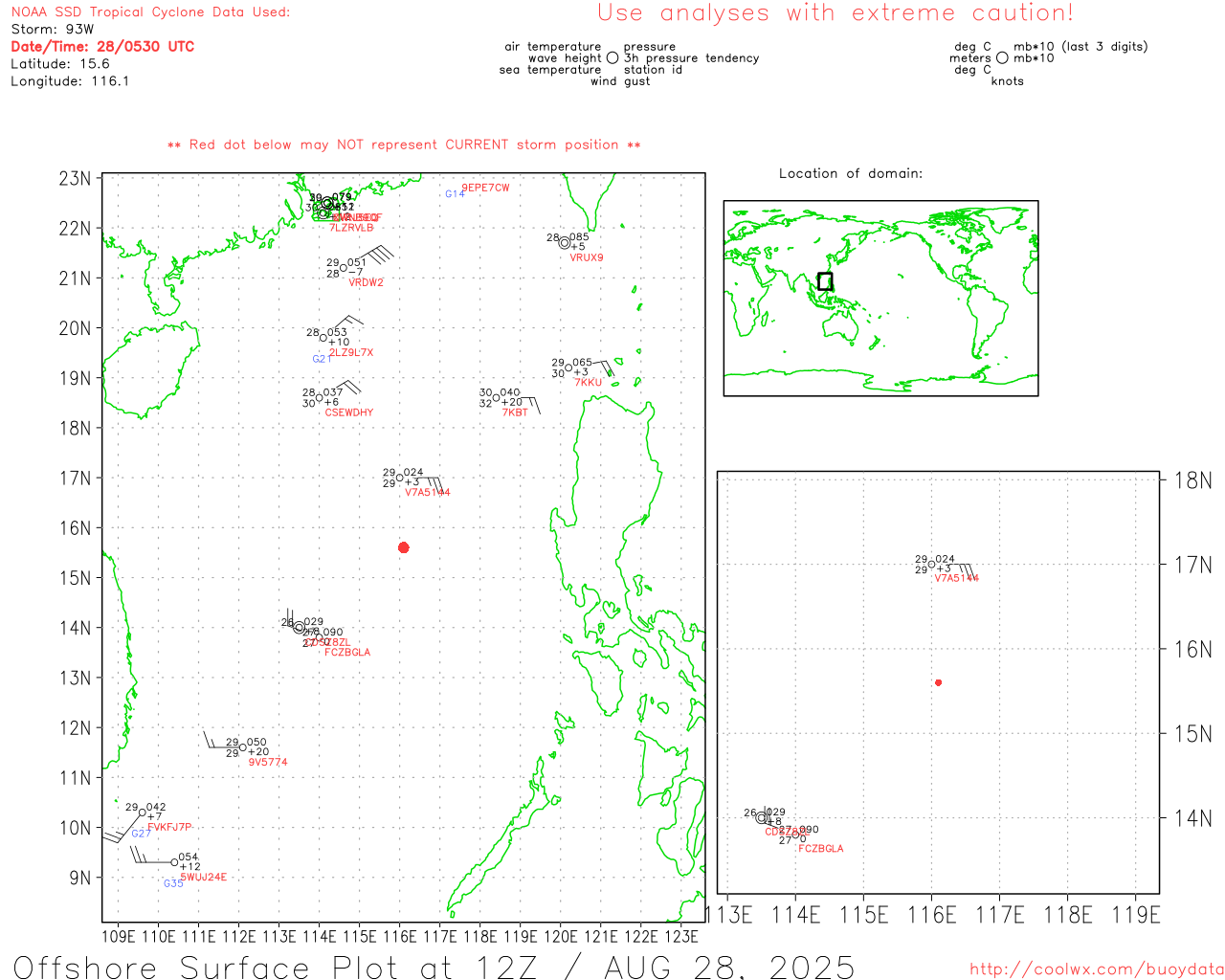The height and width of the screenshot is (980, 1225).
Task: Click the 7KBT station label
Action: pyautogui.click(x=515, y=412)
